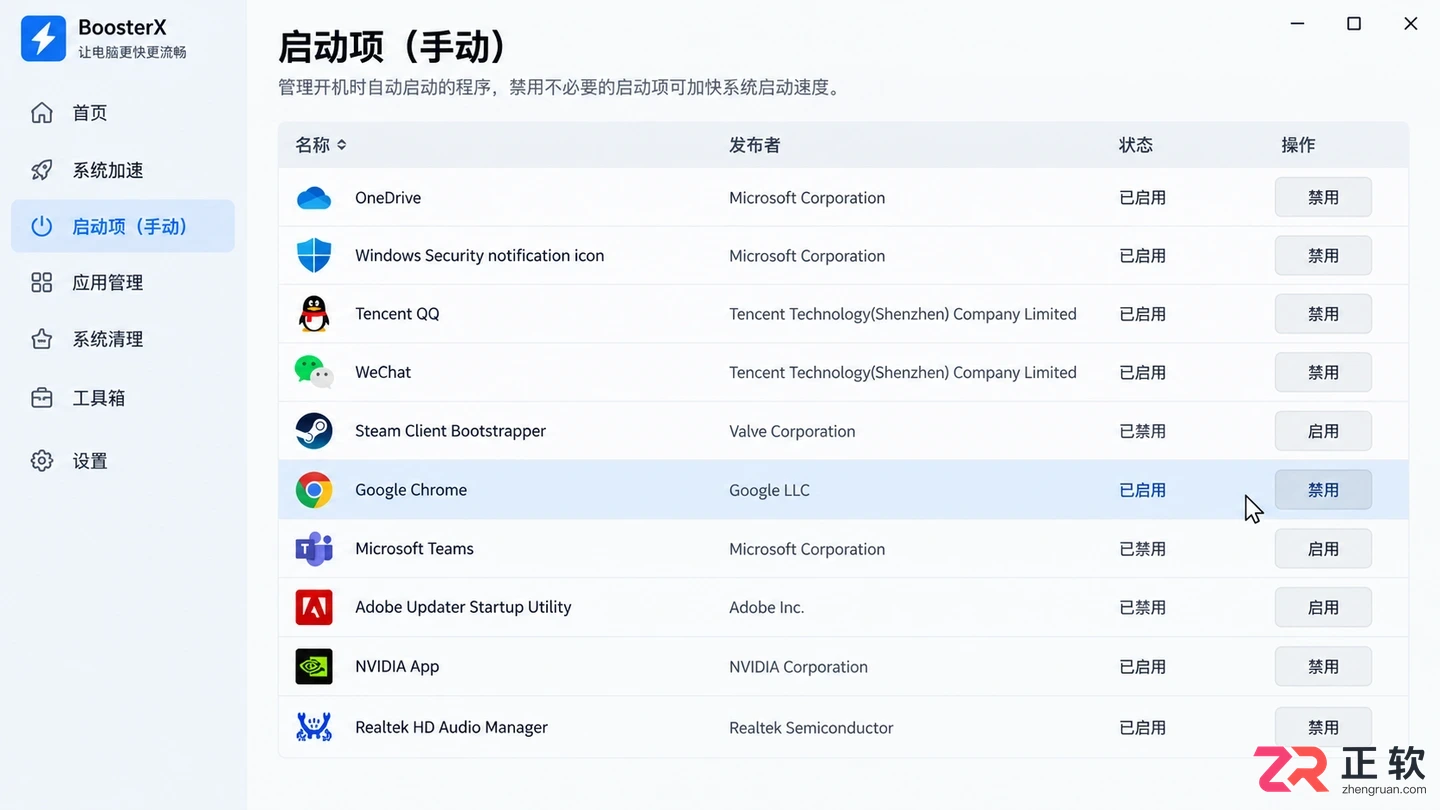Click the 发布者 column header
The image size is (1440, 810).
(754, 145)
